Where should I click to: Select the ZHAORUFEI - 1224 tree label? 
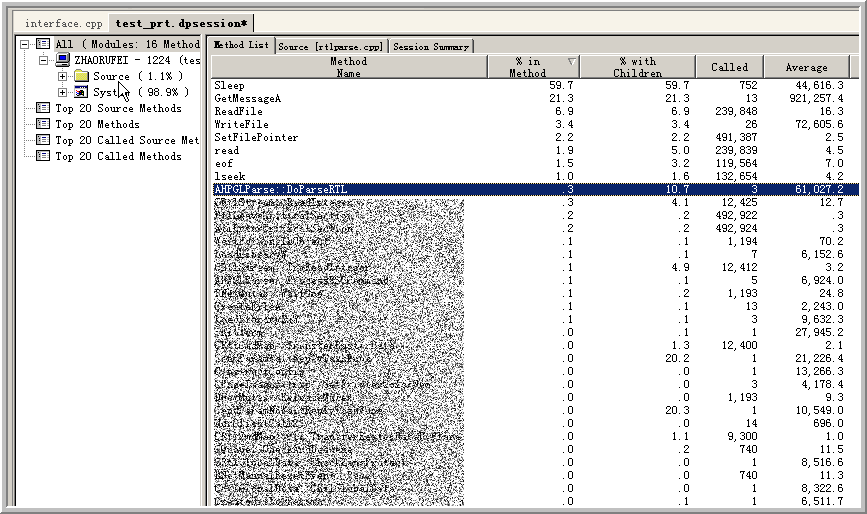click(x=137, y=60)
